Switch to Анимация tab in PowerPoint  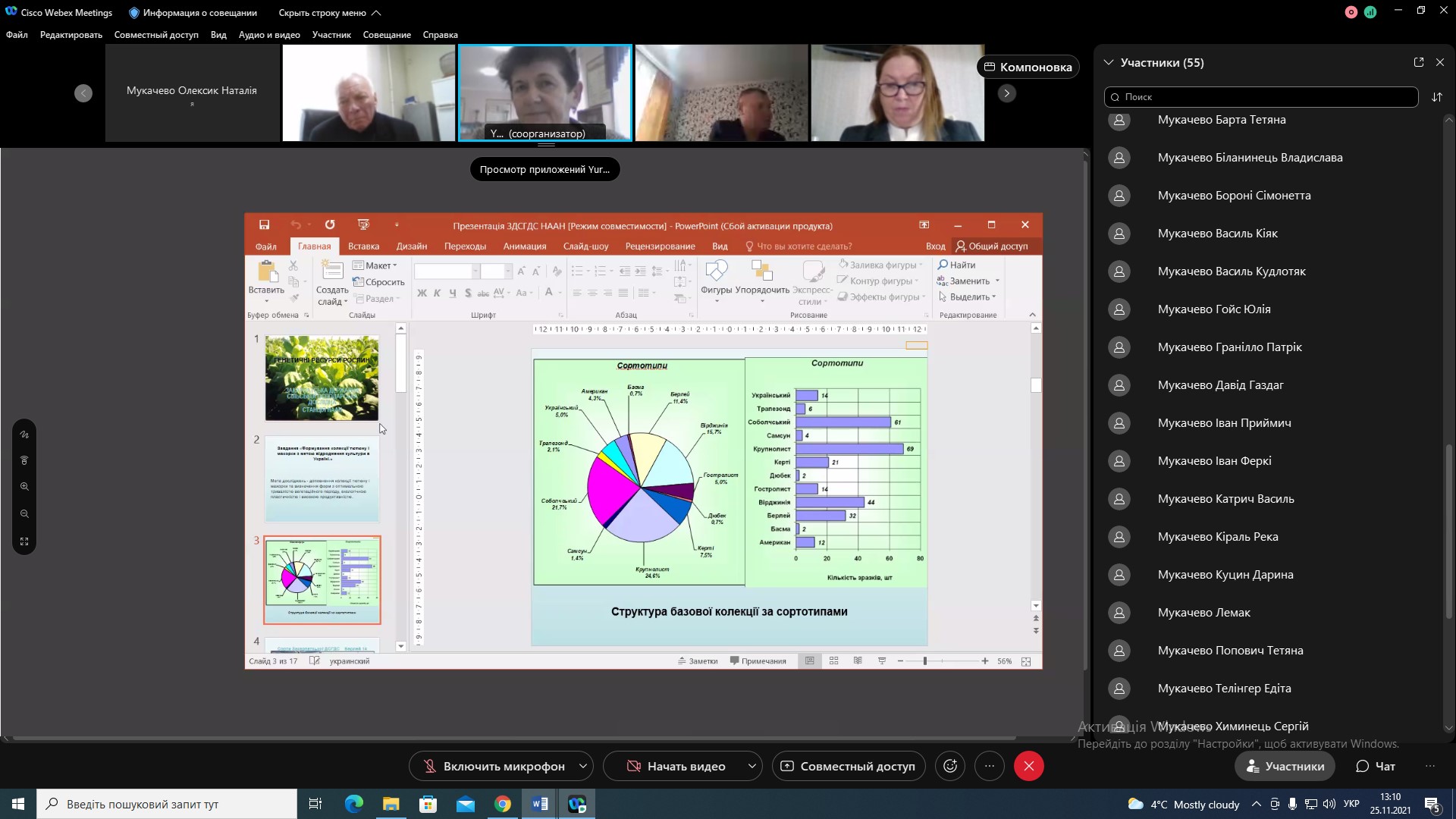click(525, 246)
